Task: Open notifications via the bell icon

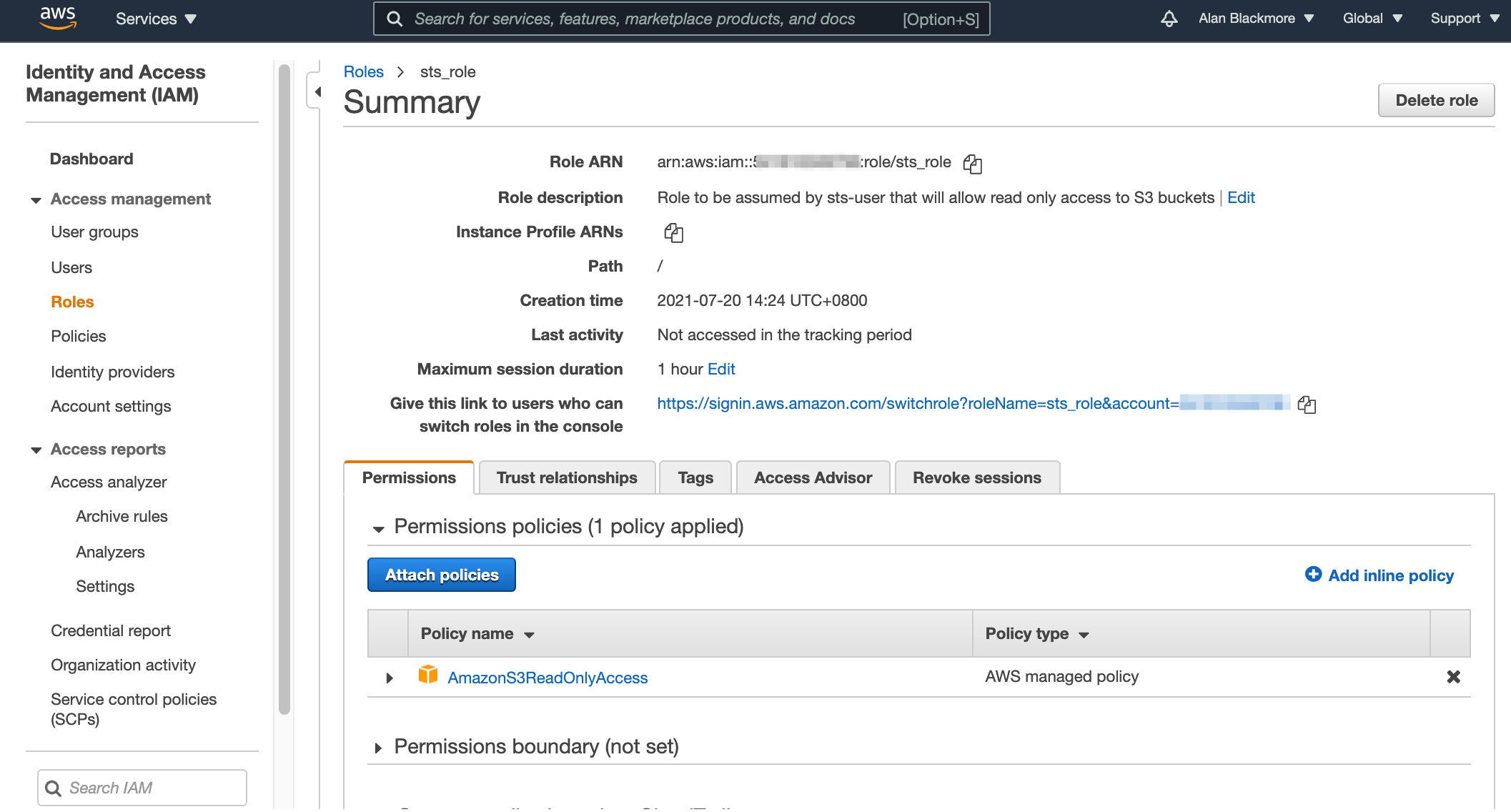Action: tap(1168, 19)
